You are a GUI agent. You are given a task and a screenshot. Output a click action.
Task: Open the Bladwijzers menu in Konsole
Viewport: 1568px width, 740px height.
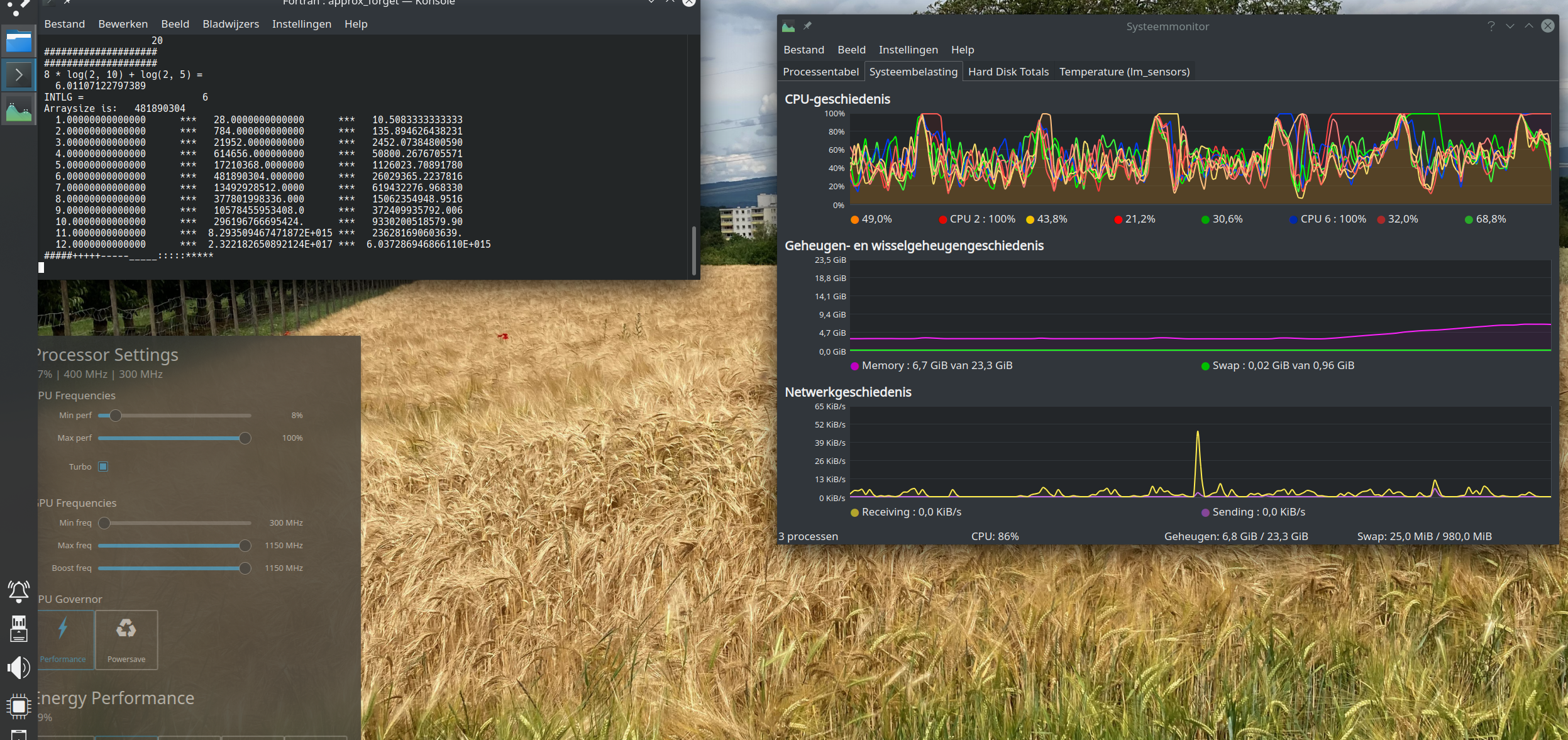point(231,24)
